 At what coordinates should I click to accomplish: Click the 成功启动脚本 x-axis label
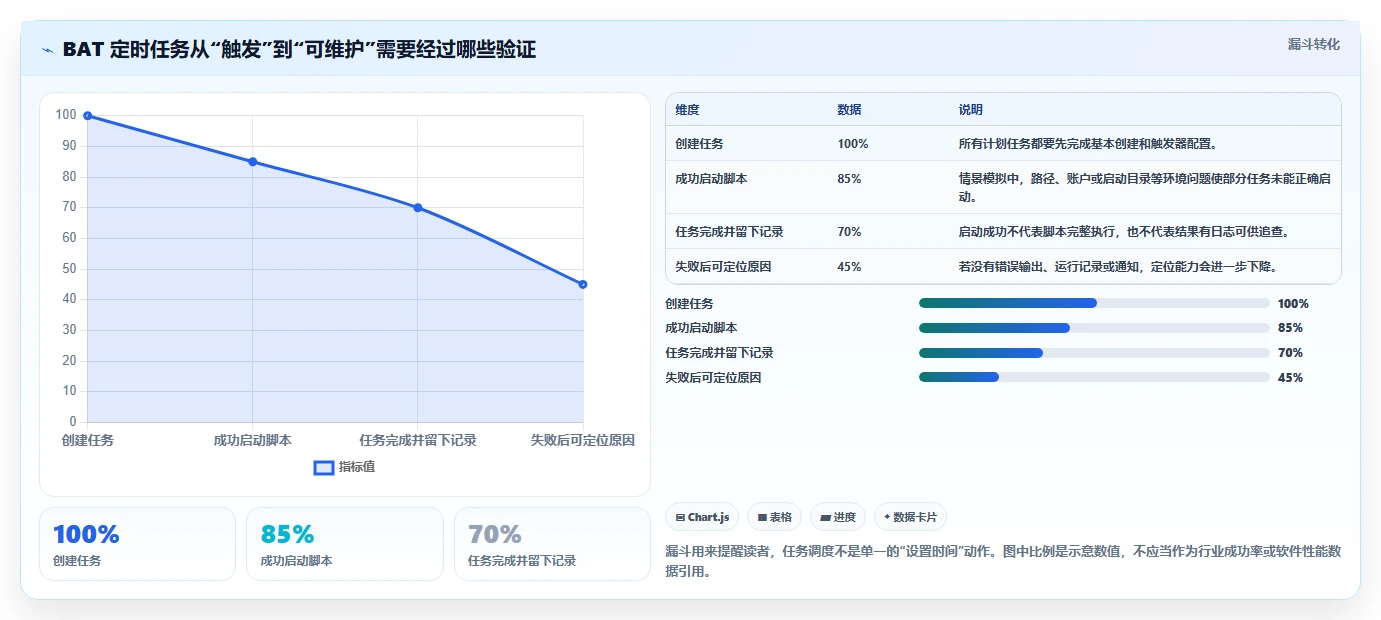(253, 440)
